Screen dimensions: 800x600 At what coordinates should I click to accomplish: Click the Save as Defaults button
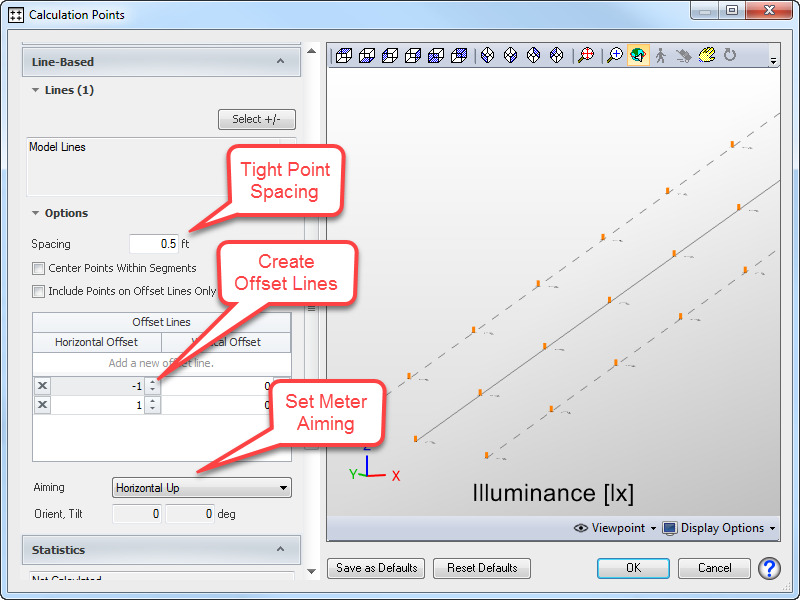(x=376, y=568)
